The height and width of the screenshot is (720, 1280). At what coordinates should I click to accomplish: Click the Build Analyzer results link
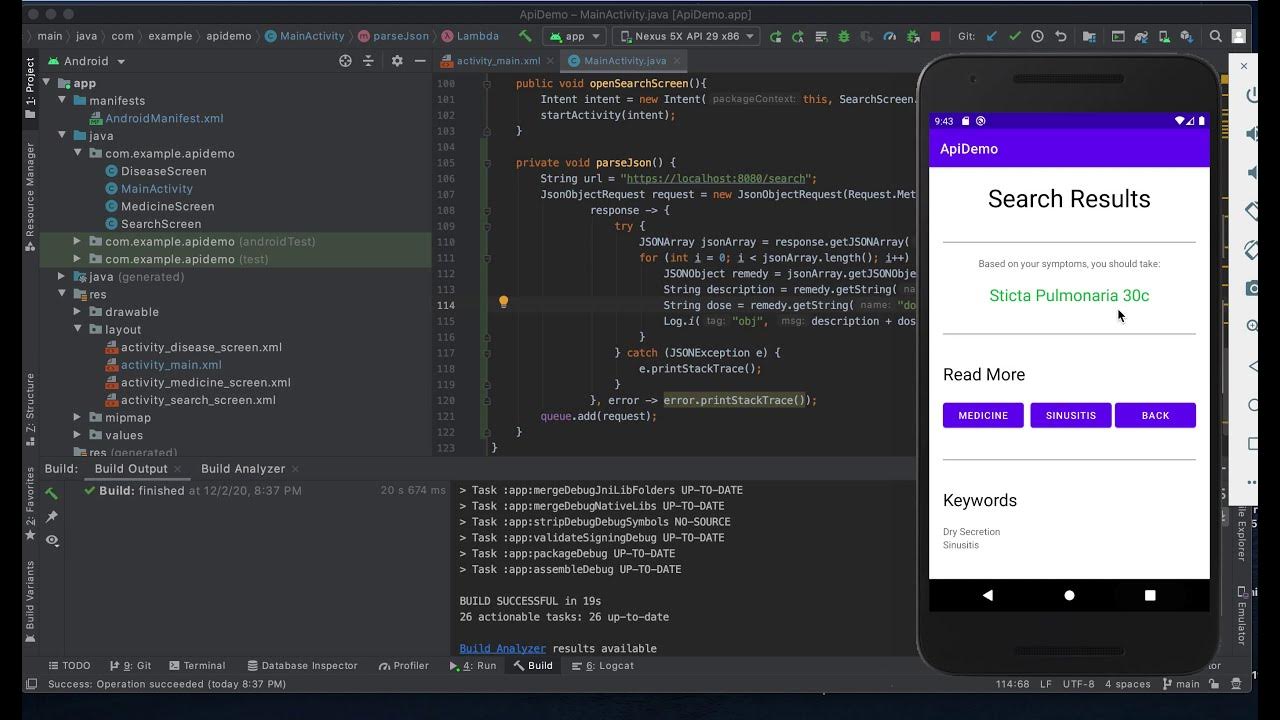point(502,648)
